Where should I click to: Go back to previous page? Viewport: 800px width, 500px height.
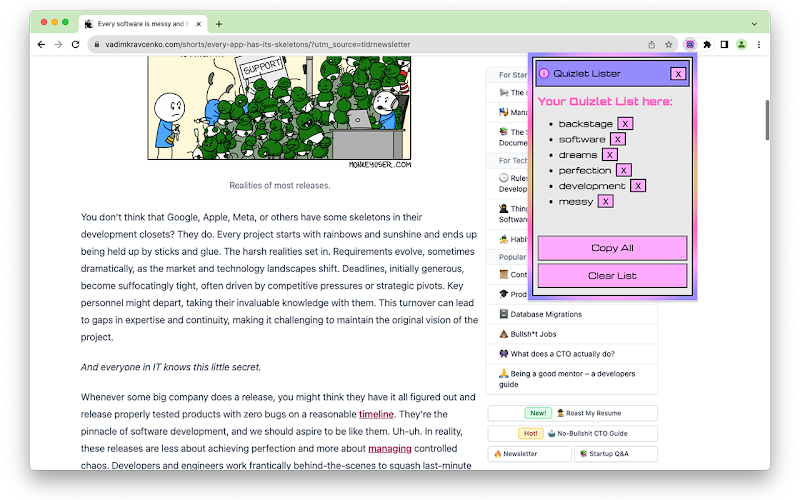(41, 44)
